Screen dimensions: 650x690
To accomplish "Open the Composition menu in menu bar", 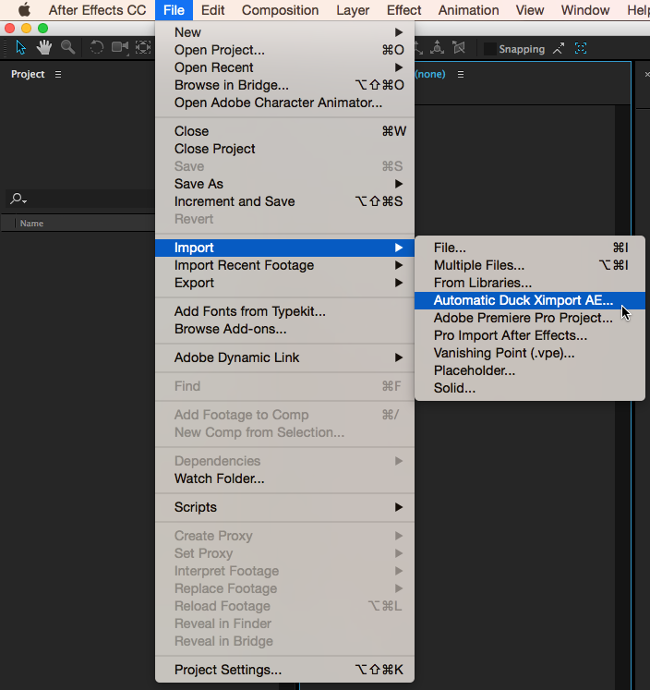I will click(x=280, y=10).
